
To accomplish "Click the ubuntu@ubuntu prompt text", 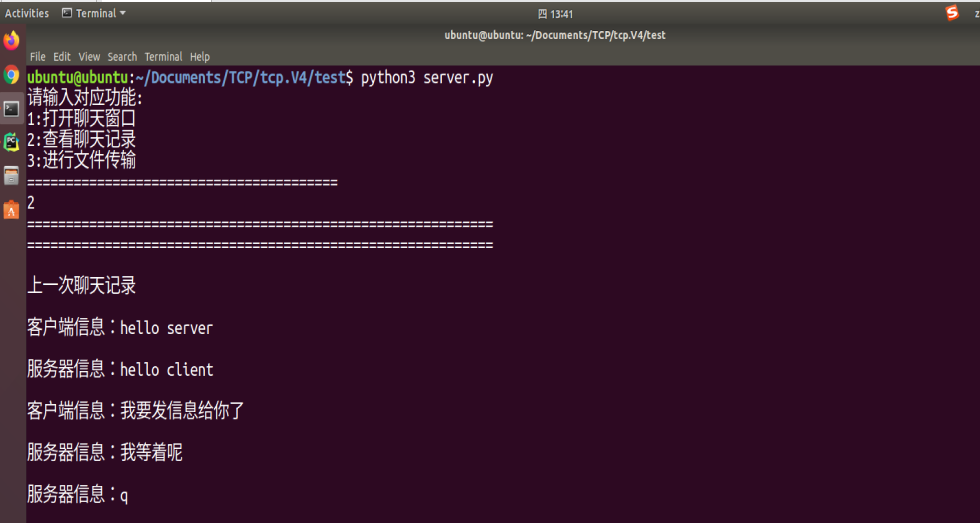I will (x=78, y=78).
